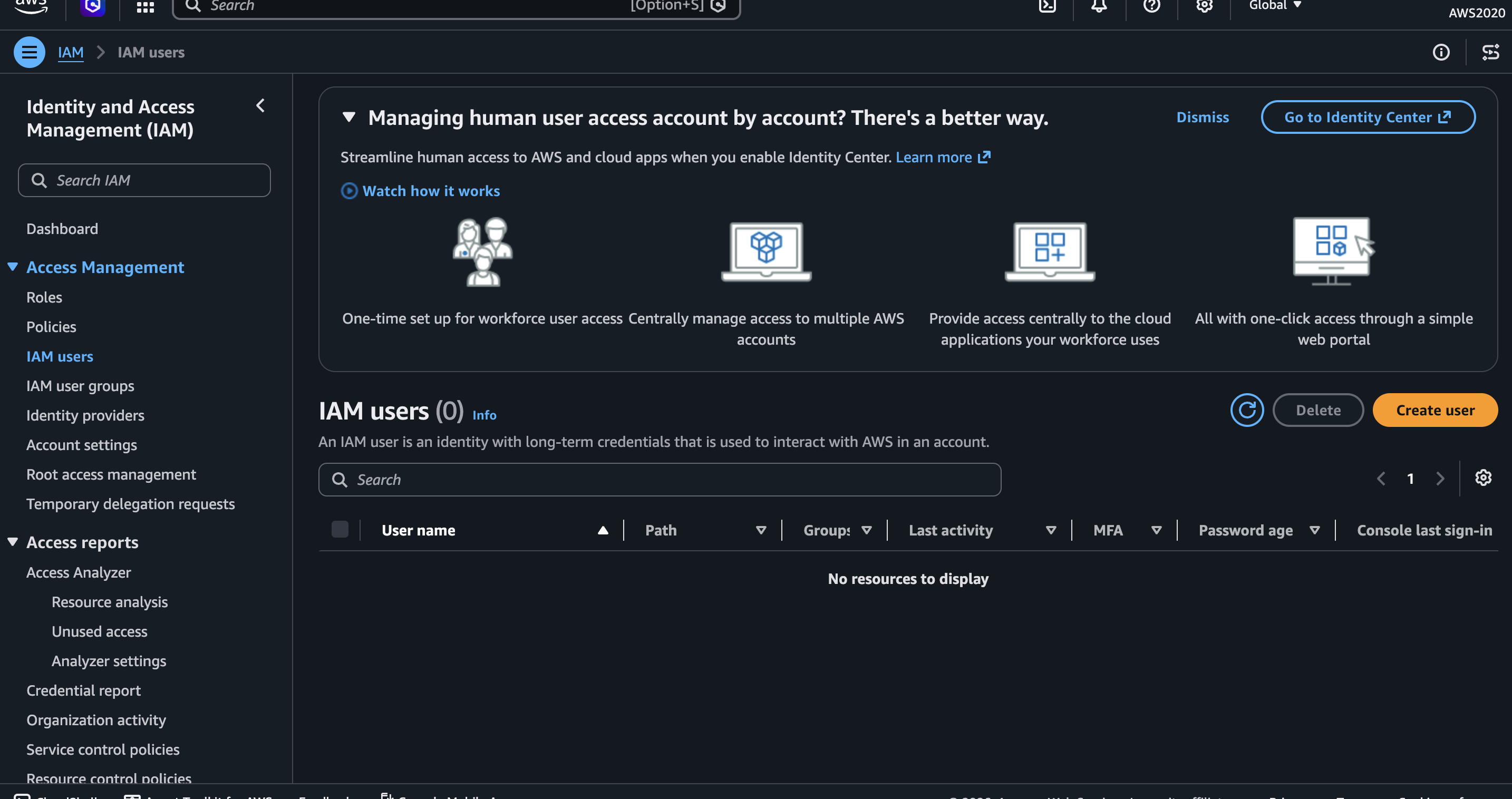Focus the Search IAM sidebar field
This screenshot has width=1512, height=799.
pyautogui.click(x=144, y=180)
